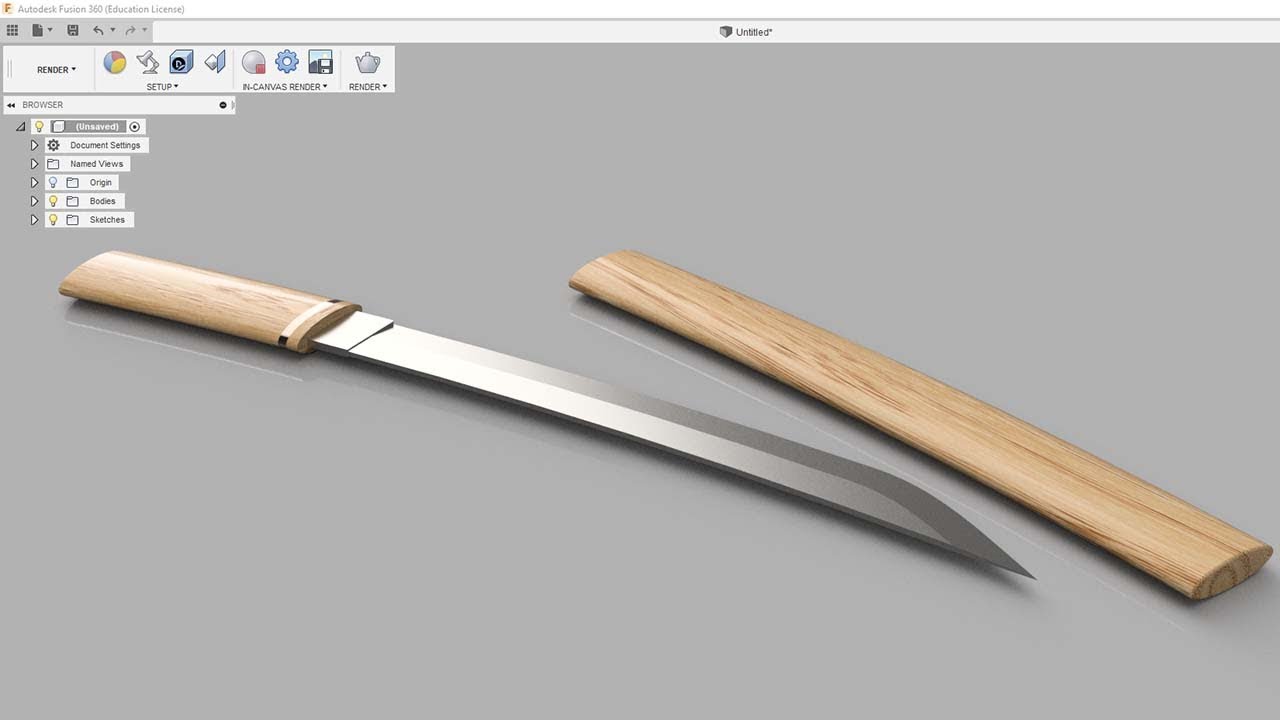Open Texture Map Controls icon
1280x720 pixels.
(x=215, y=62)
